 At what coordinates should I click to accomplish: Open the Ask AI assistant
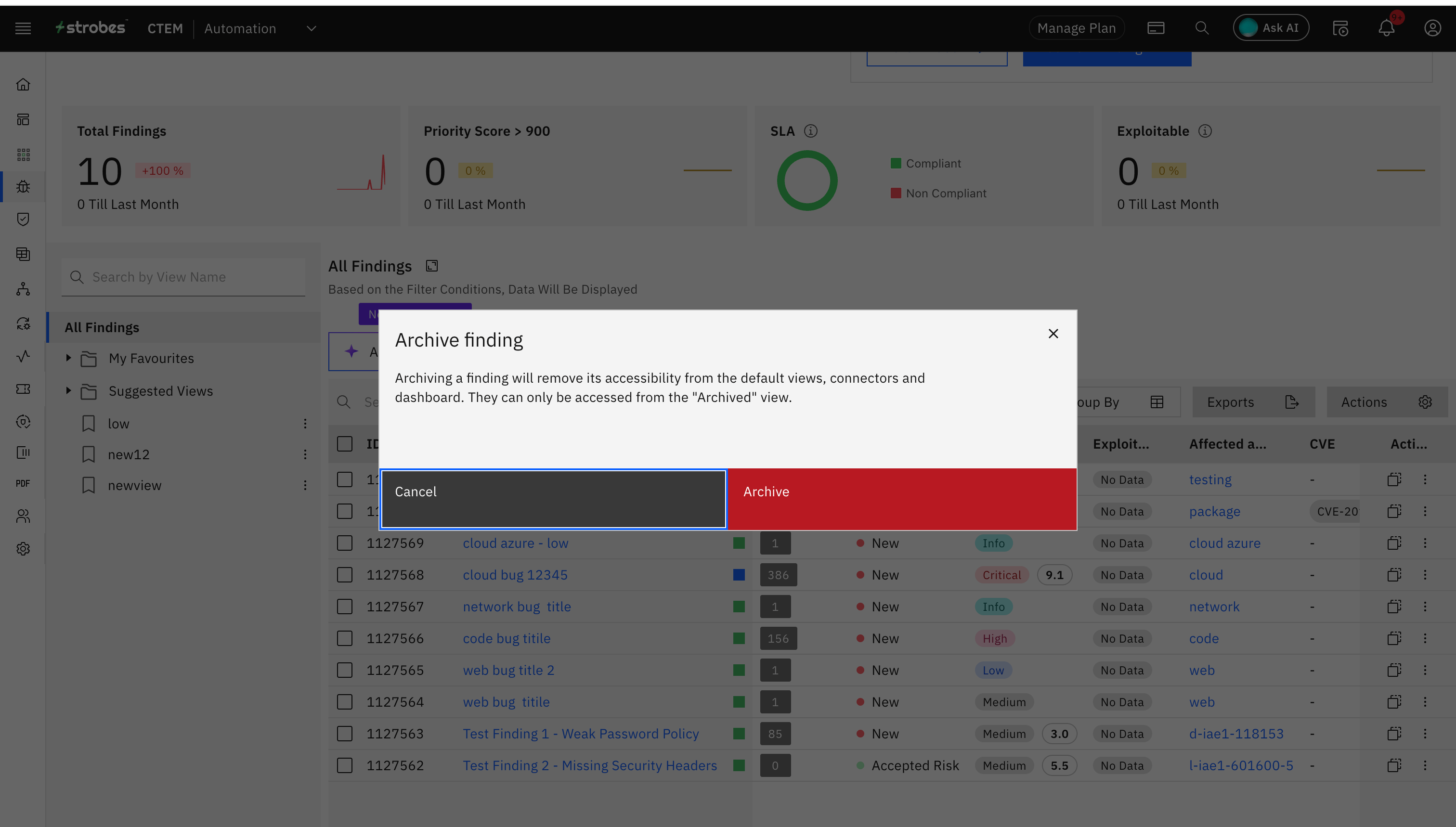coord(1271,28)
